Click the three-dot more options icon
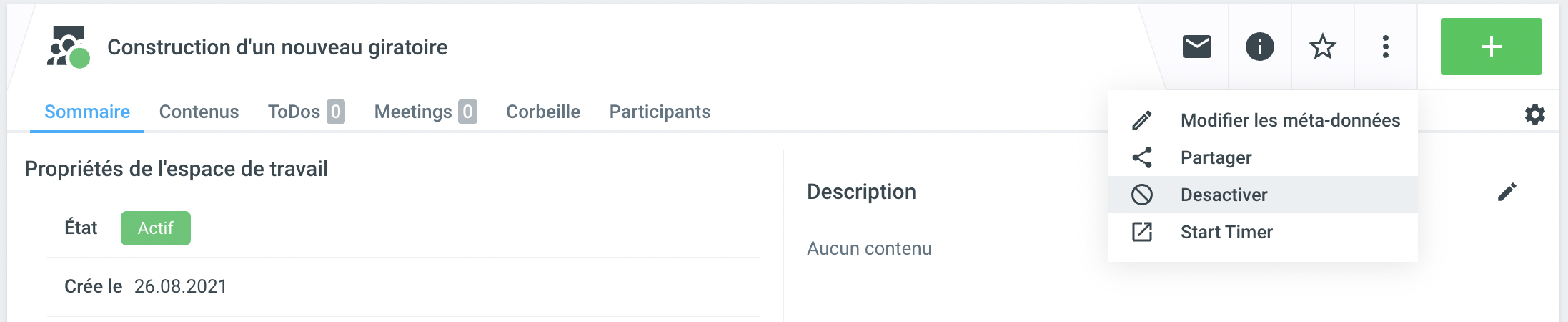 1385,47
